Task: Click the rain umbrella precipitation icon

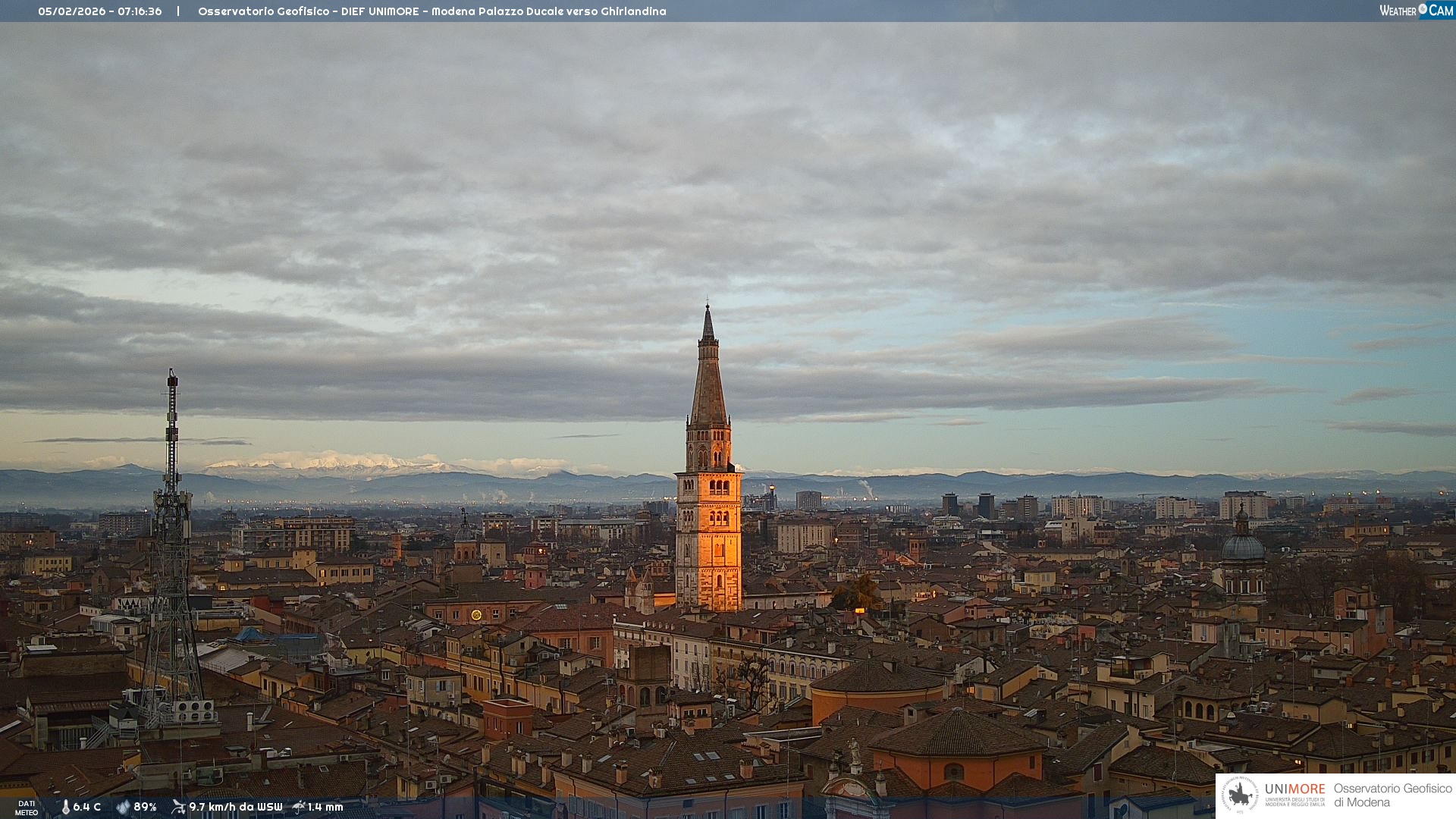Action: [299, 807]
